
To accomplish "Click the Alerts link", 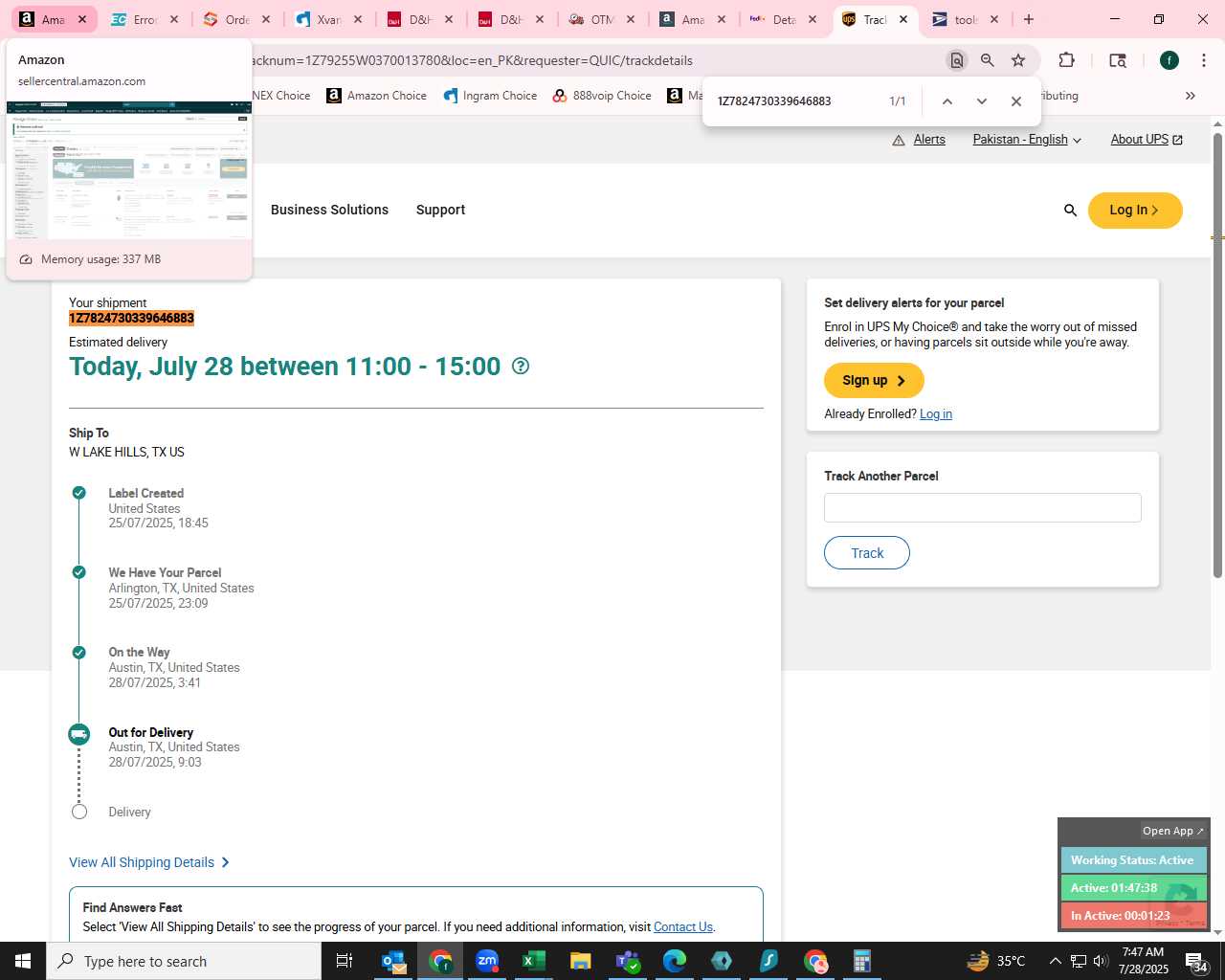I will tap(929, 140).
